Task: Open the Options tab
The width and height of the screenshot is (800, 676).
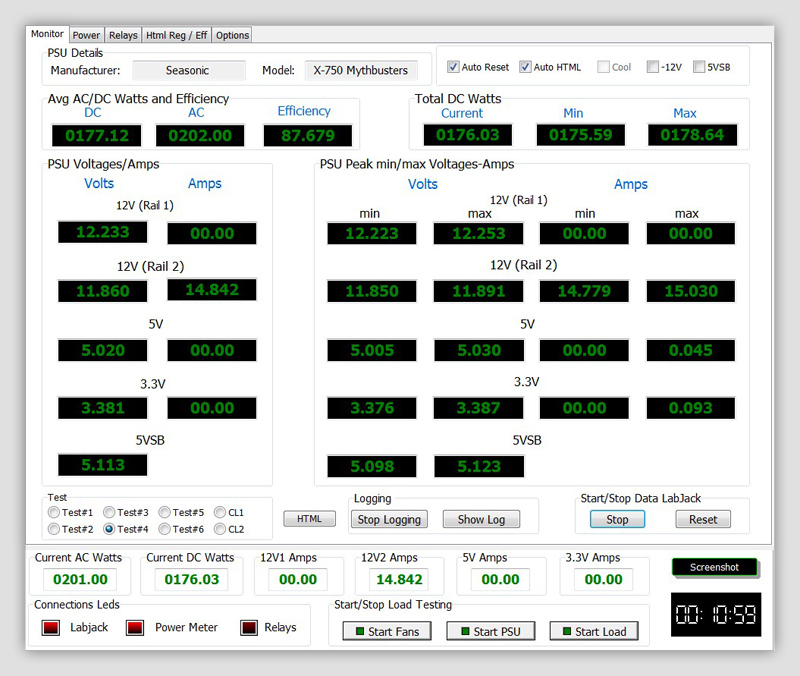Action: pyautogui.click(x=232, y=35)
